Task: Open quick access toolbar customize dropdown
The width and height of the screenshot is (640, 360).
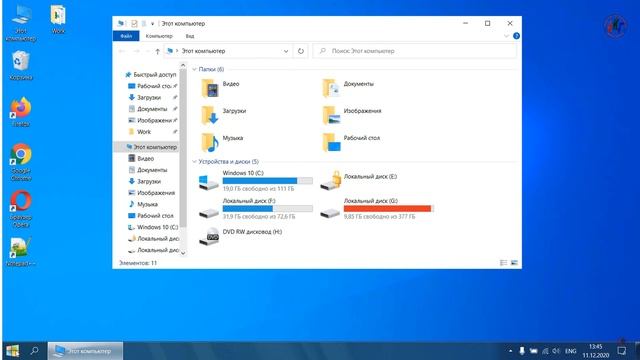Action: click(152, 24)
